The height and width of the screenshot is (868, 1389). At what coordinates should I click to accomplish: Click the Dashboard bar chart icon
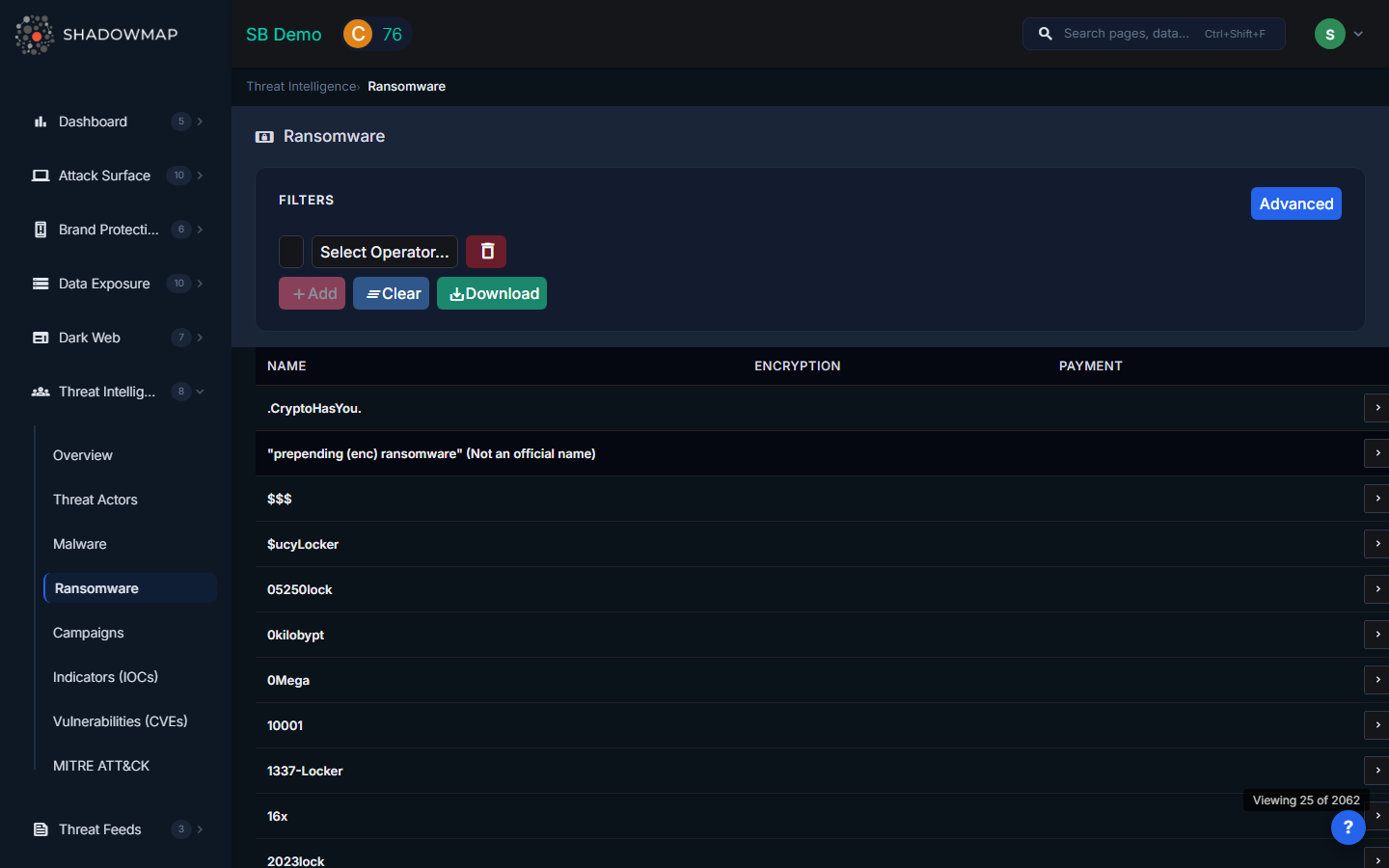(41, 122)
